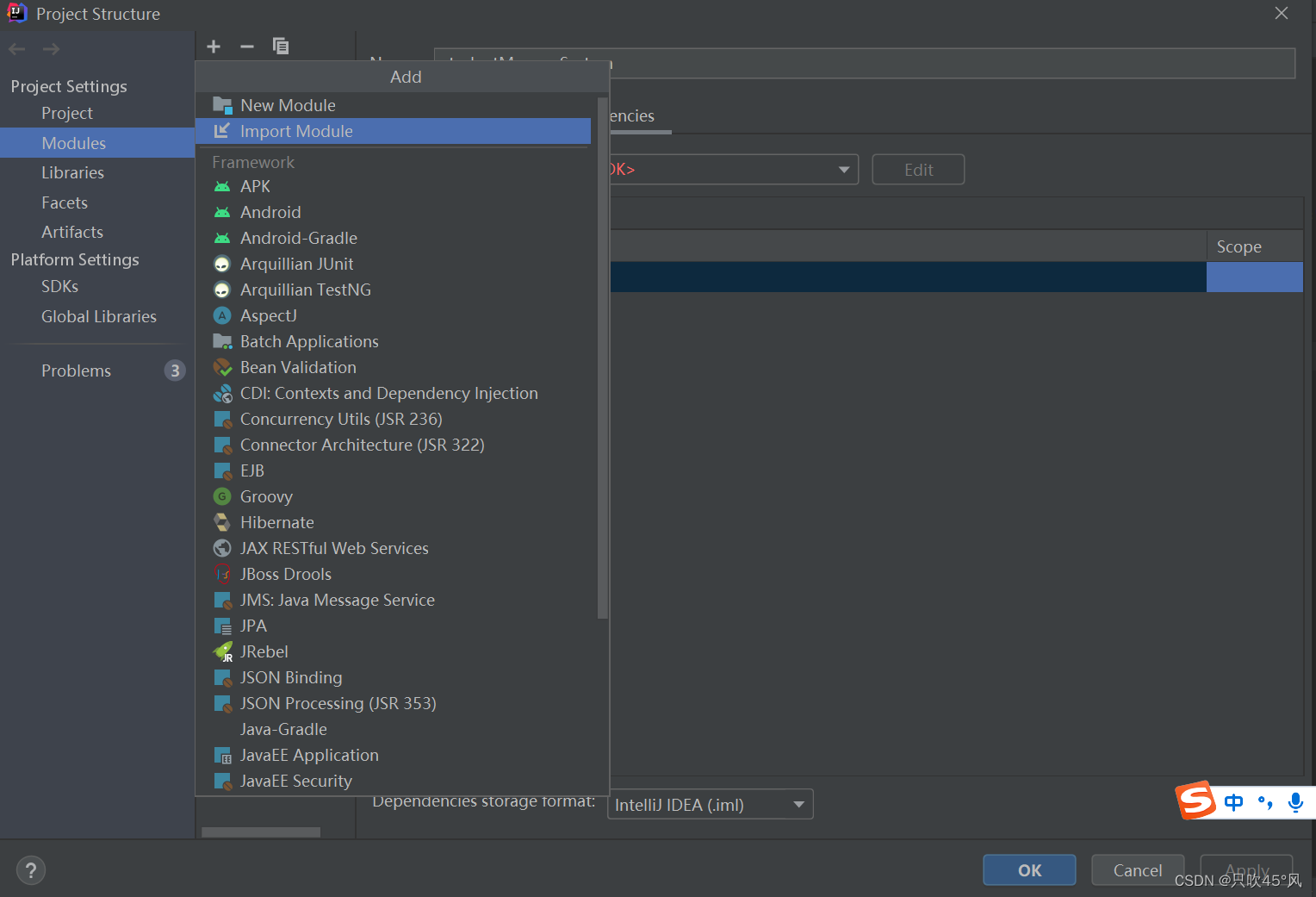The image size is (1316, 897).
Task: Open Artifacts settings
Action: [x=97, y=232]
